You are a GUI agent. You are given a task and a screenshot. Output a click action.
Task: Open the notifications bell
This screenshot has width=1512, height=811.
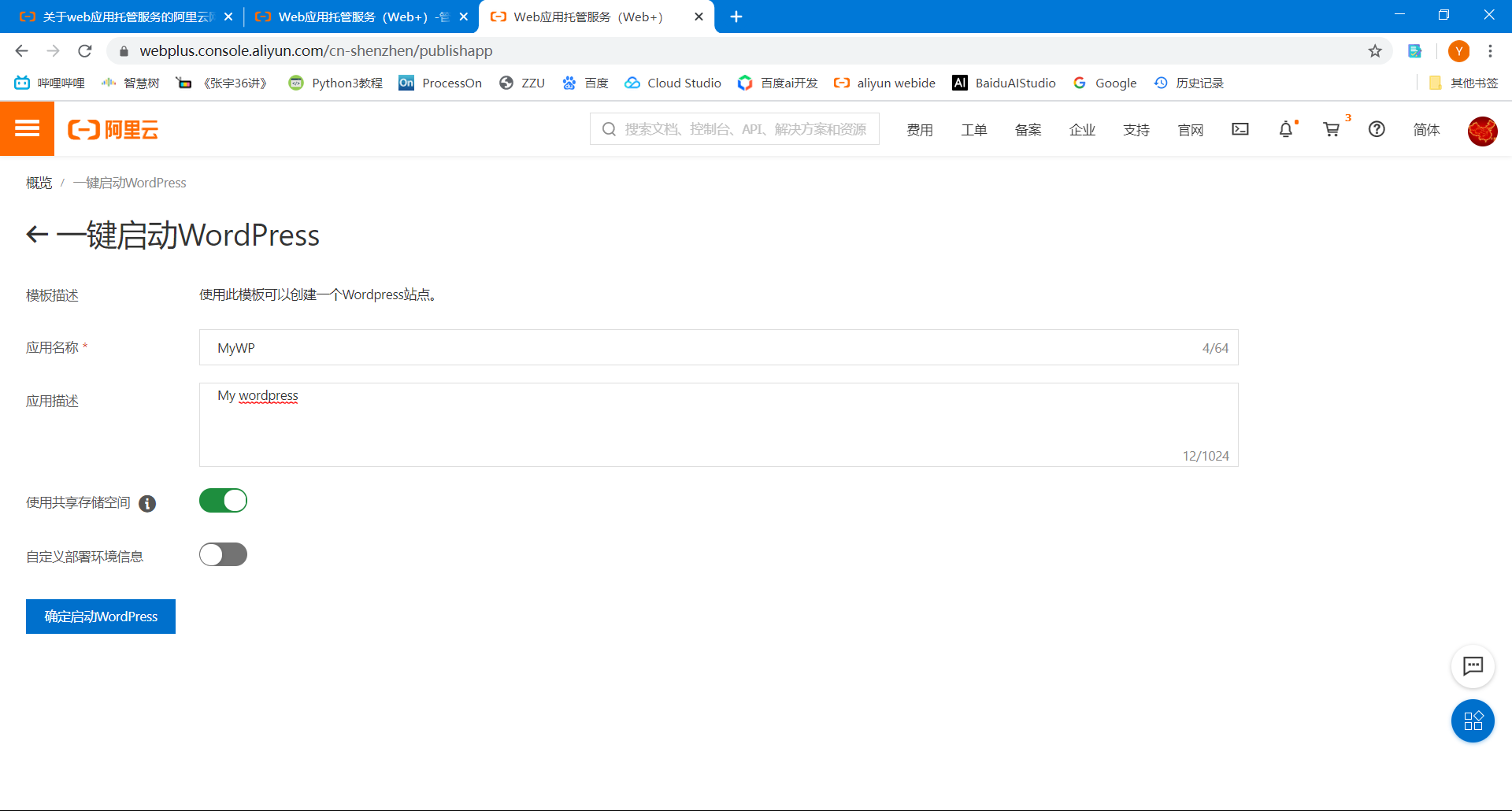[1286, 129]
